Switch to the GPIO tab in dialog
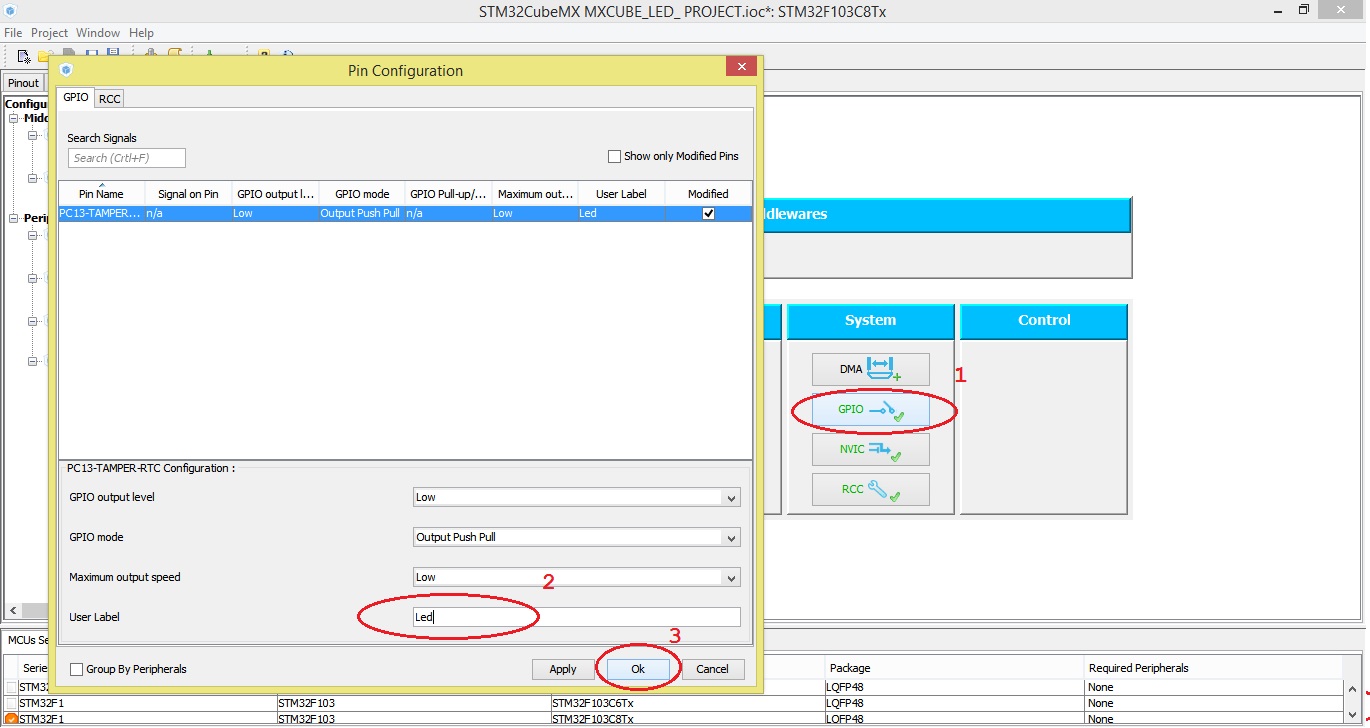 76,97
